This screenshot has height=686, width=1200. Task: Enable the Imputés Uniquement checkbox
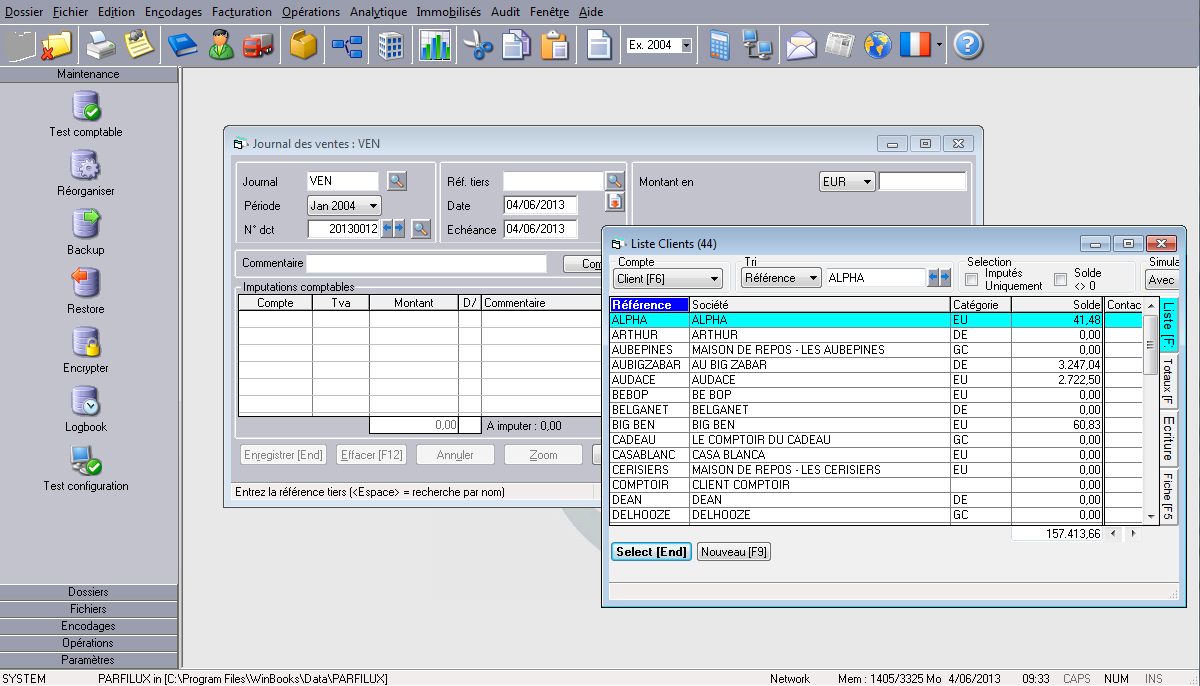coord(971,279)
